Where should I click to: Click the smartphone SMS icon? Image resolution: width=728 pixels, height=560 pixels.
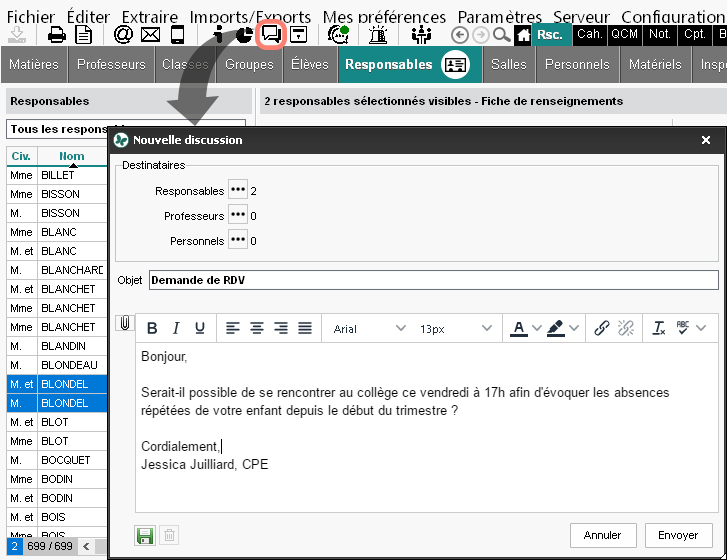(x=177, y=35)
